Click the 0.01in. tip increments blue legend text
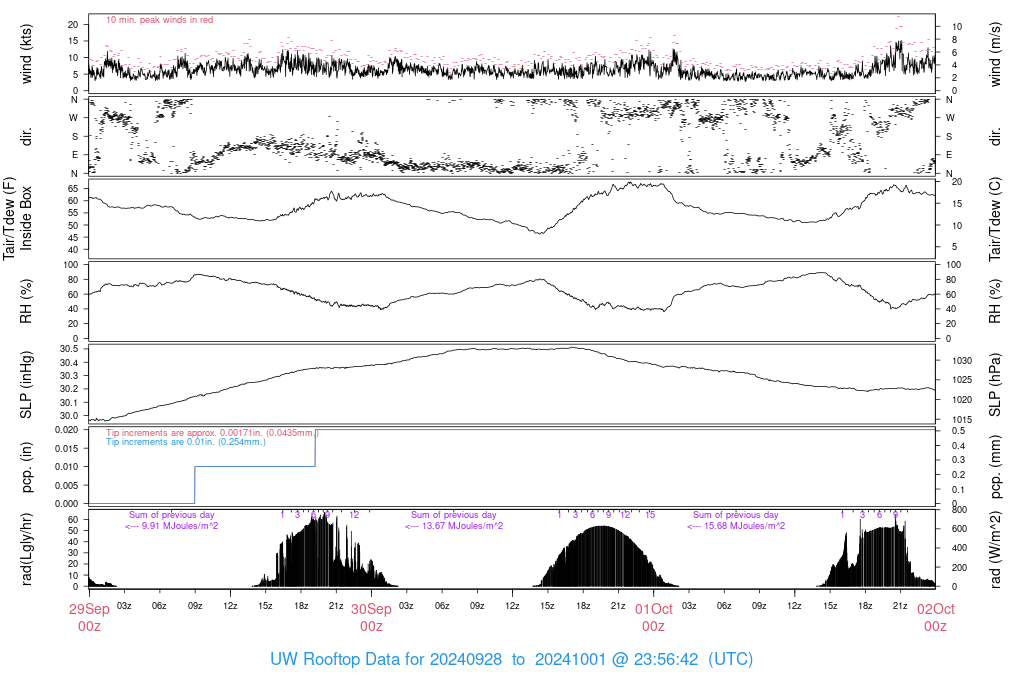 click(x=186, y=442)
